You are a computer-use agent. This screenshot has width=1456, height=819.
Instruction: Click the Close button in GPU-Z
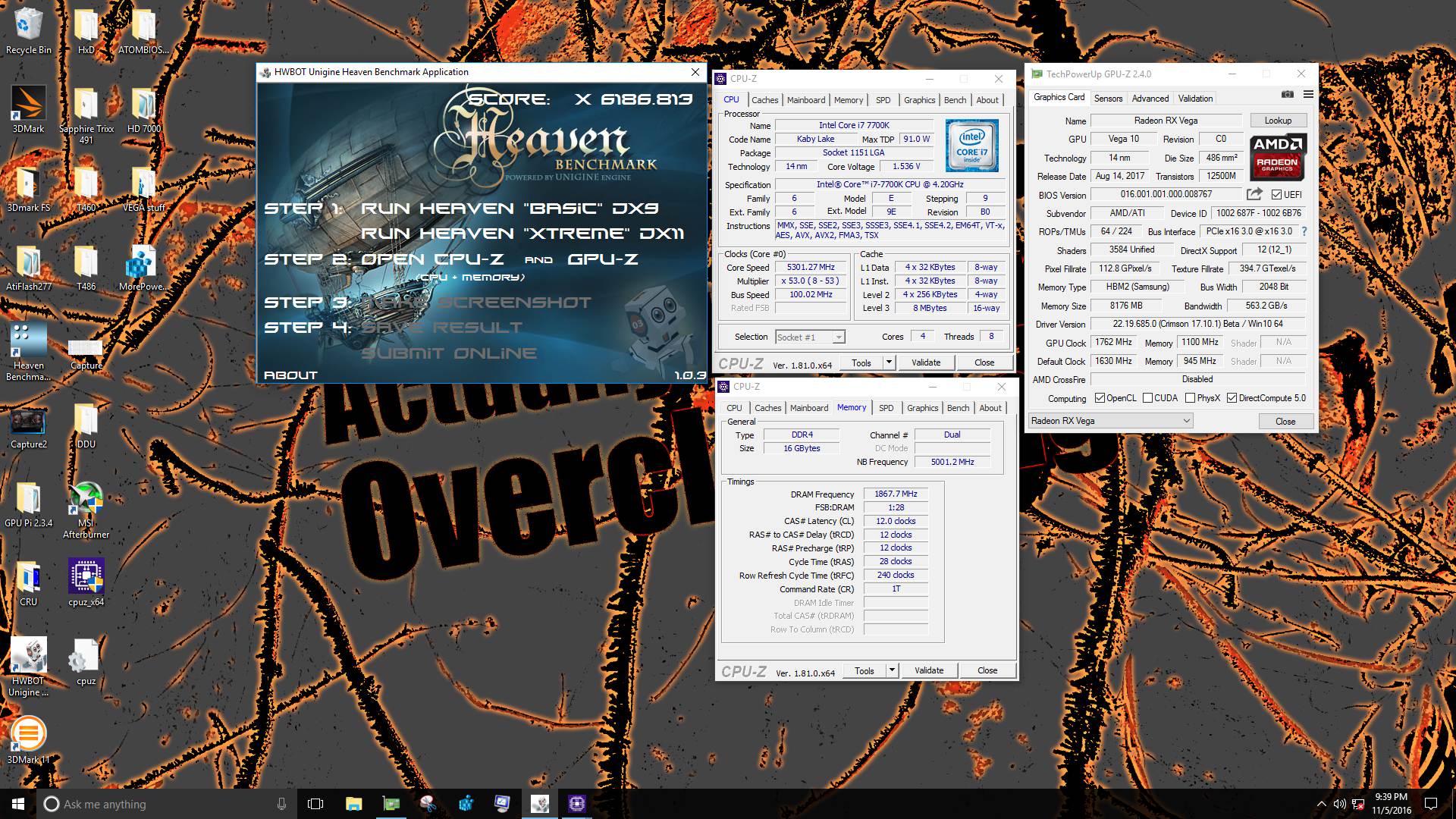tap(1285, 421)
